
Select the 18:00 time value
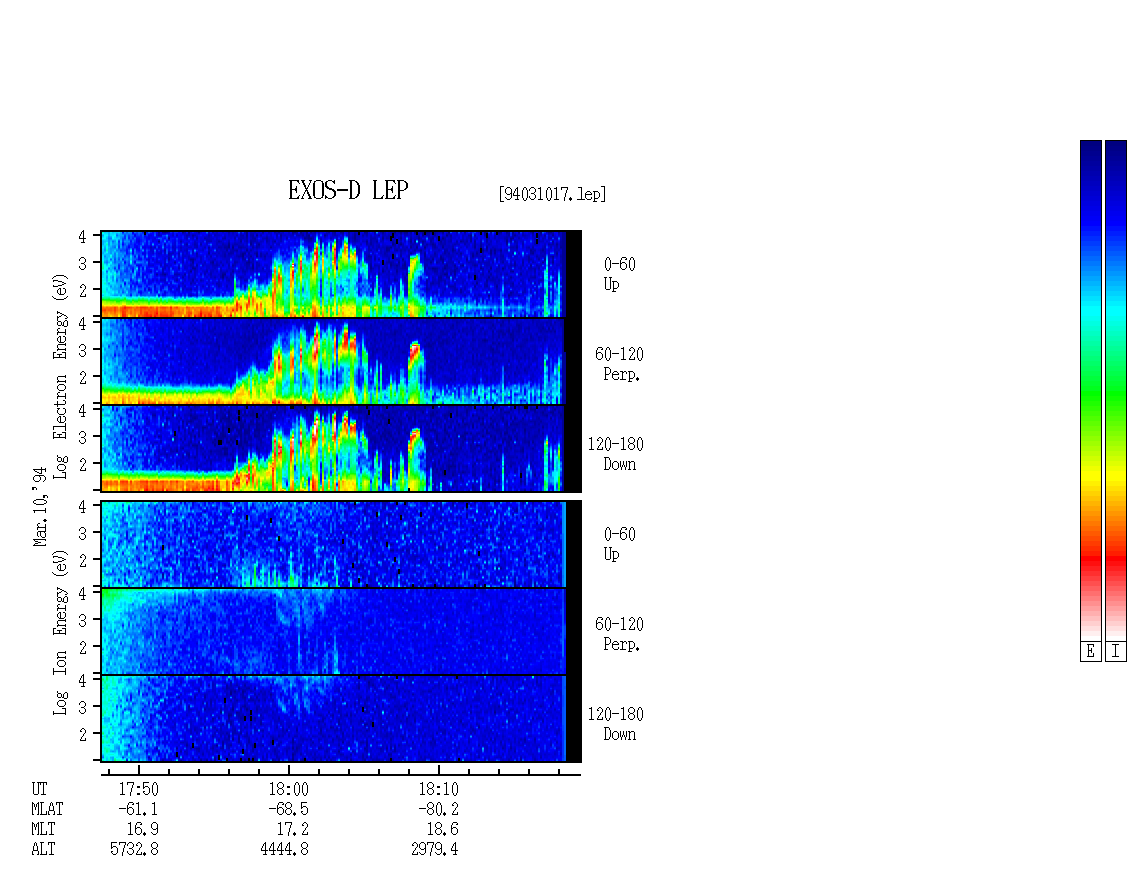click(288, 789)
